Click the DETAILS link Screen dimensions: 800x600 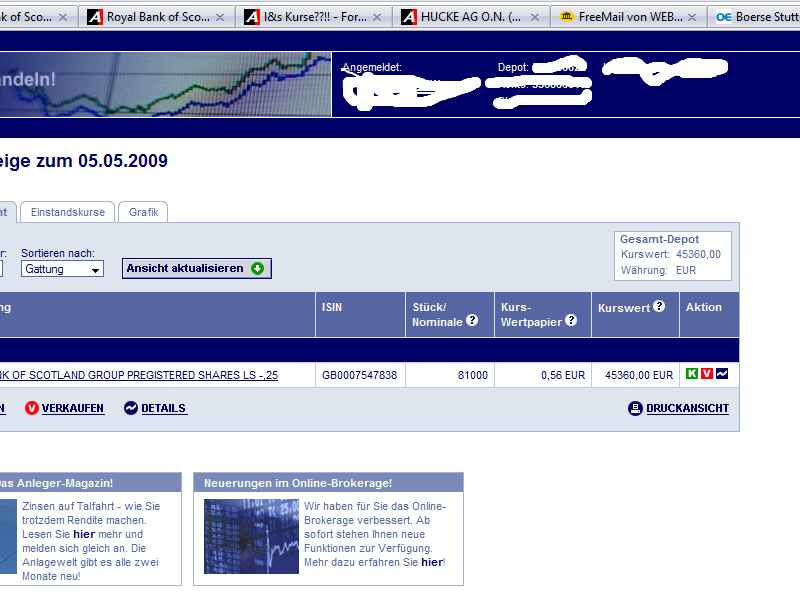point(164,408)
